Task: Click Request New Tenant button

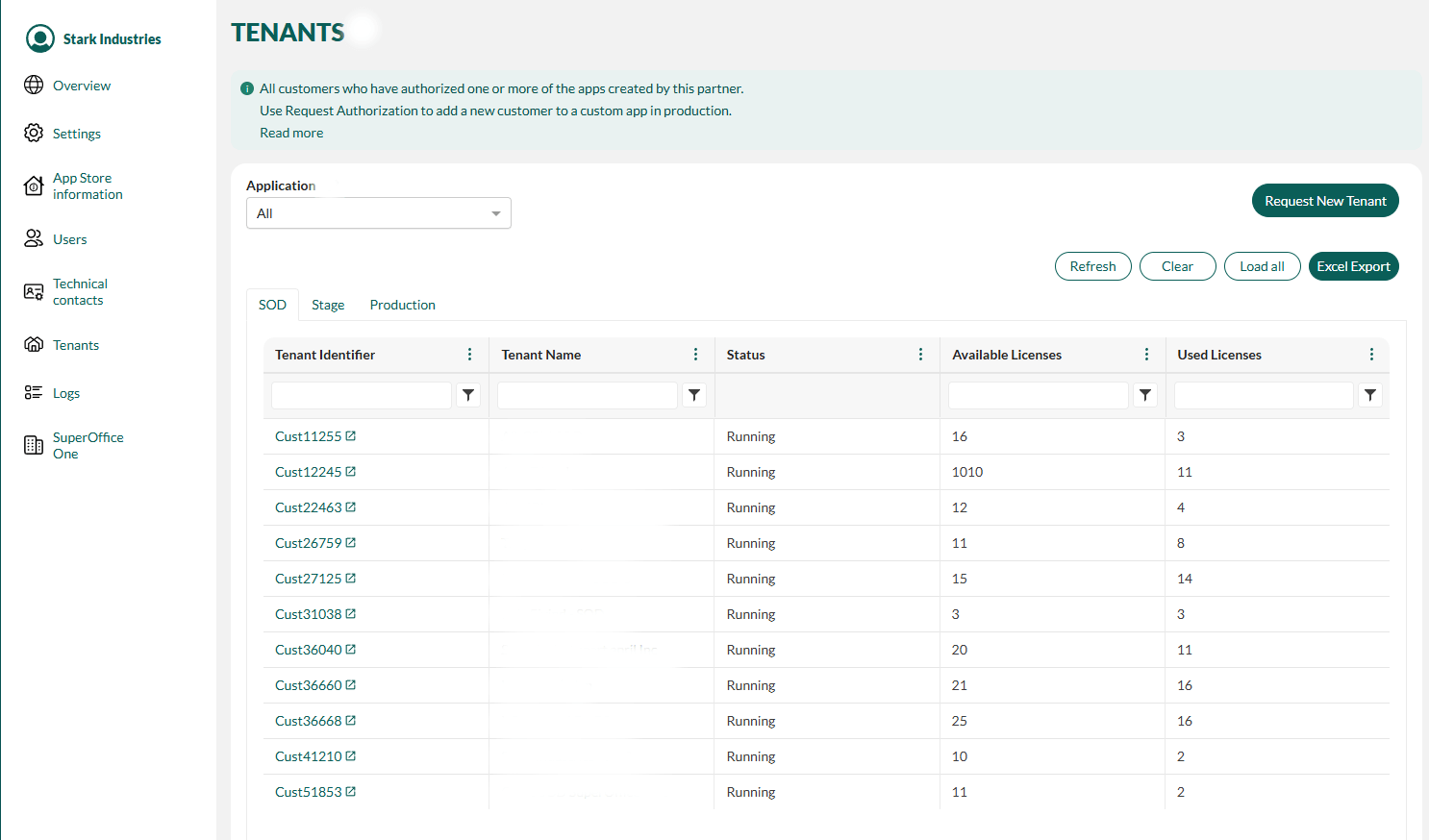Action: (x=1325, y=201)
